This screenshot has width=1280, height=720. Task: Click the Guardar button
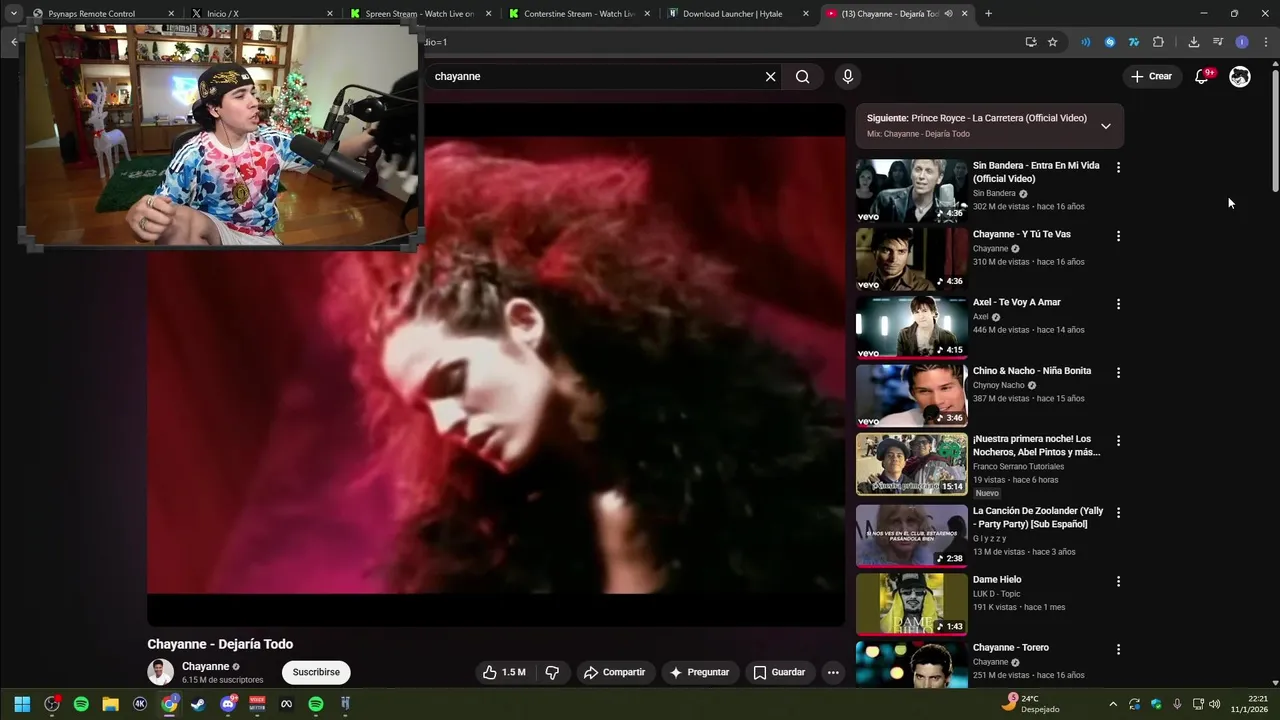click(779, 673)
